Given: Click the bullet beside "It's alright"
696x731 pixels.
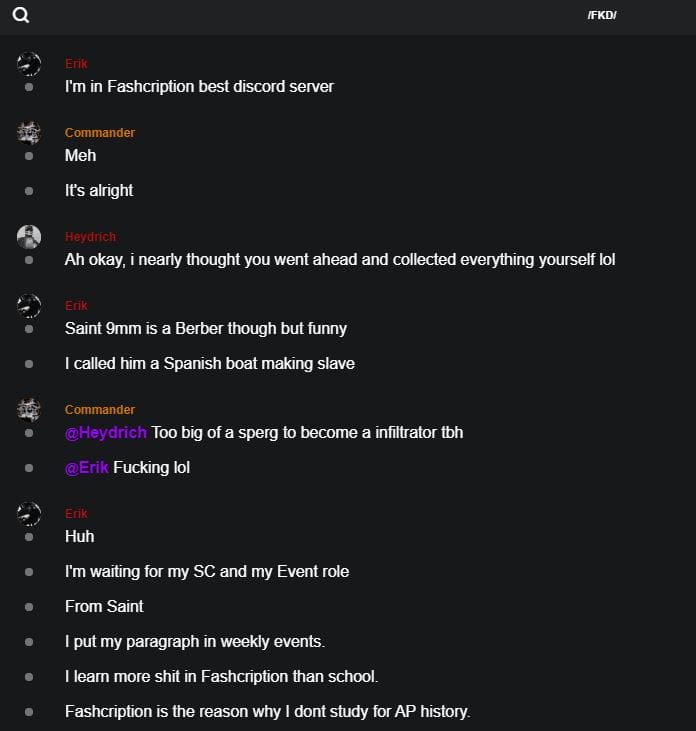Looking at the screenshot, I should point(29,190).
